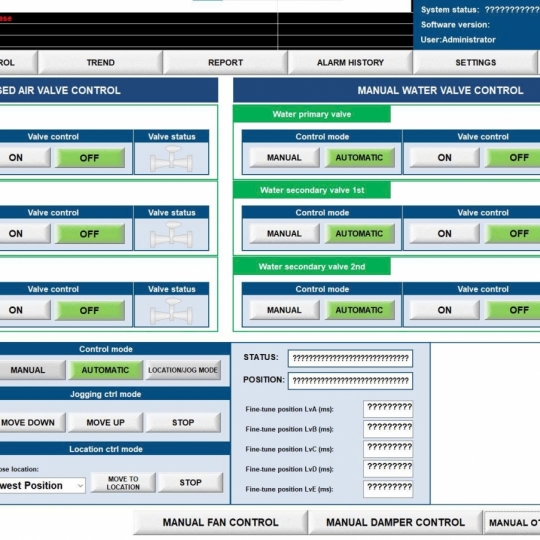Open the TREND tab
This screenshot has height=540, width=540.
coord(100,62)
